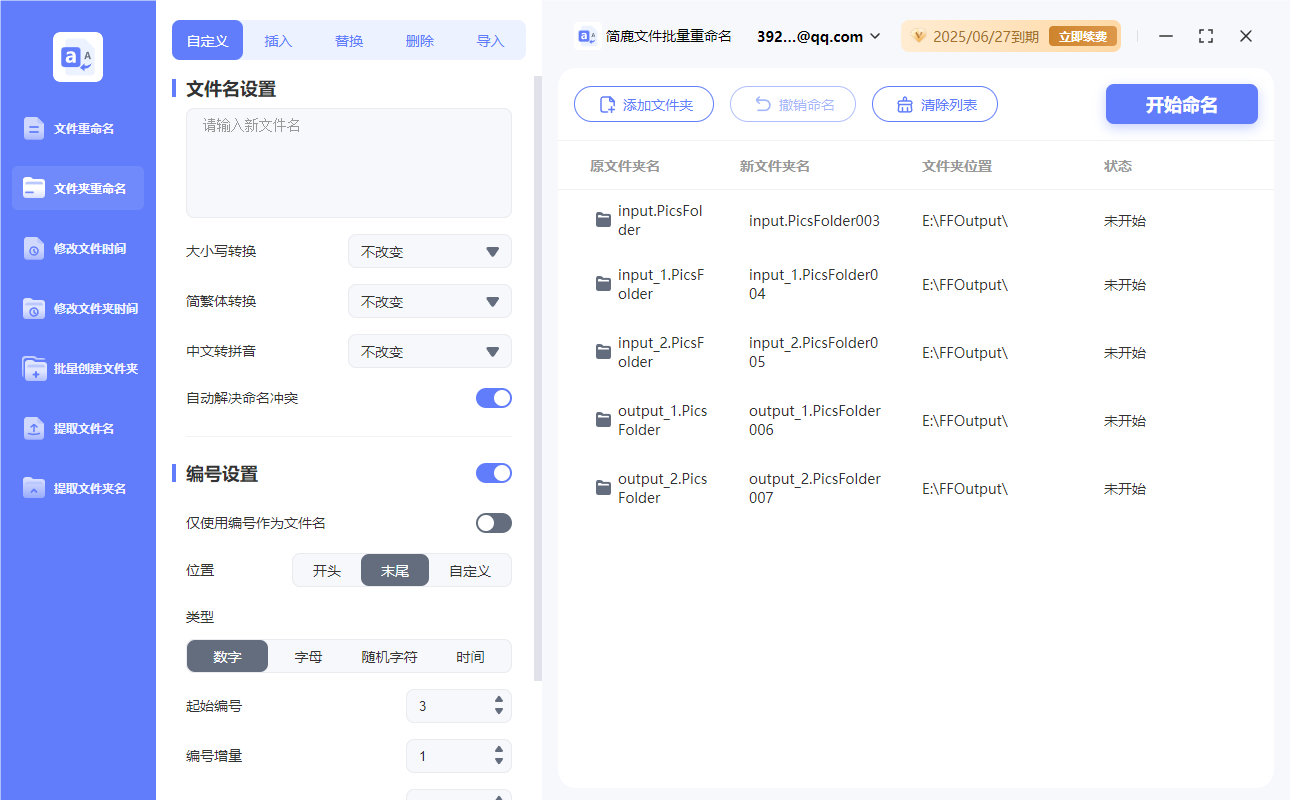Open the 文件重命名 sidebar tool
The height and width of the screenshot is (800, 1290).
point(77,128)
